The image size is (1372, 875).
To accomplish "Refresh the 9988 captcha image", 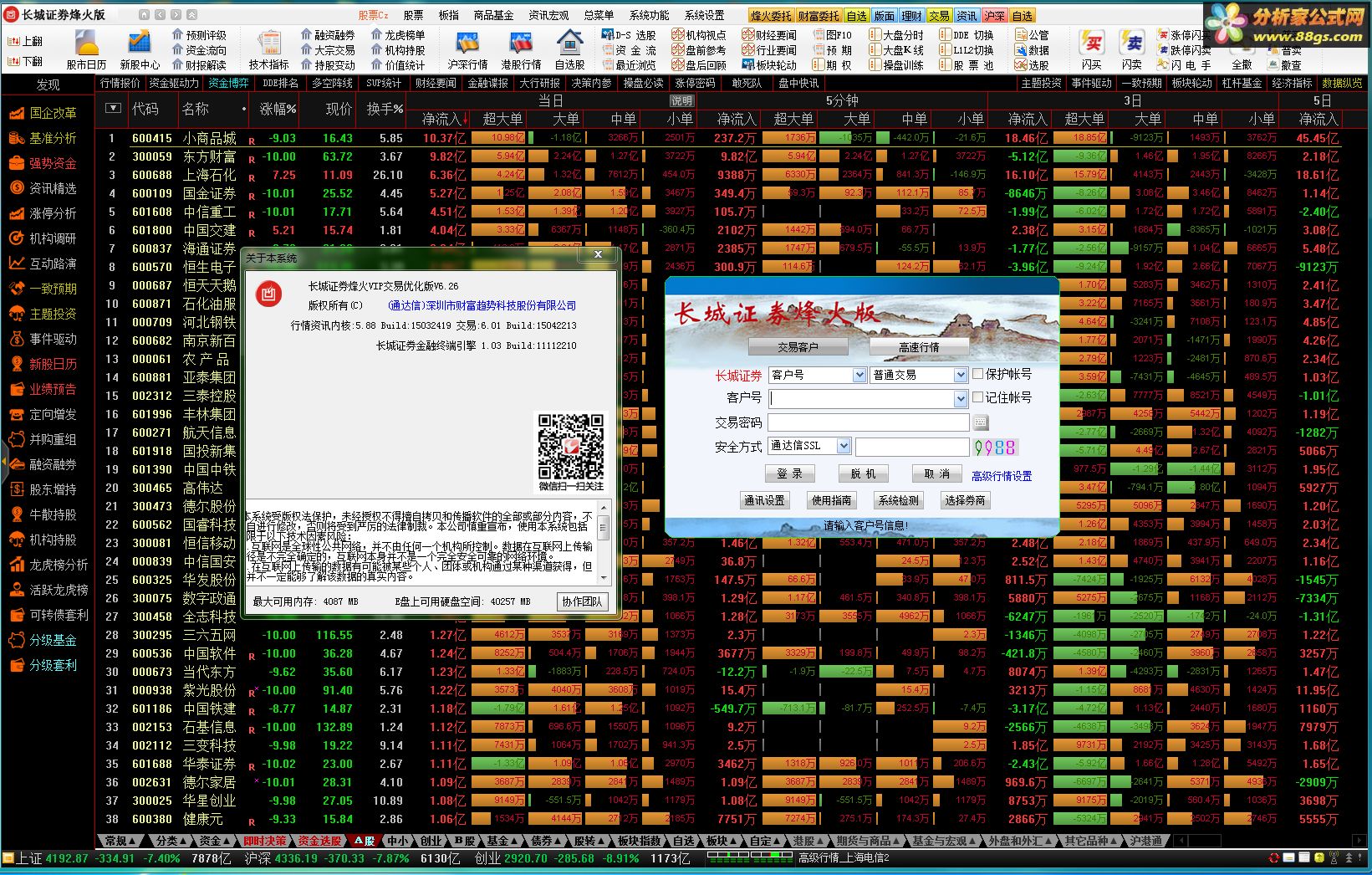I will (995, 448).
